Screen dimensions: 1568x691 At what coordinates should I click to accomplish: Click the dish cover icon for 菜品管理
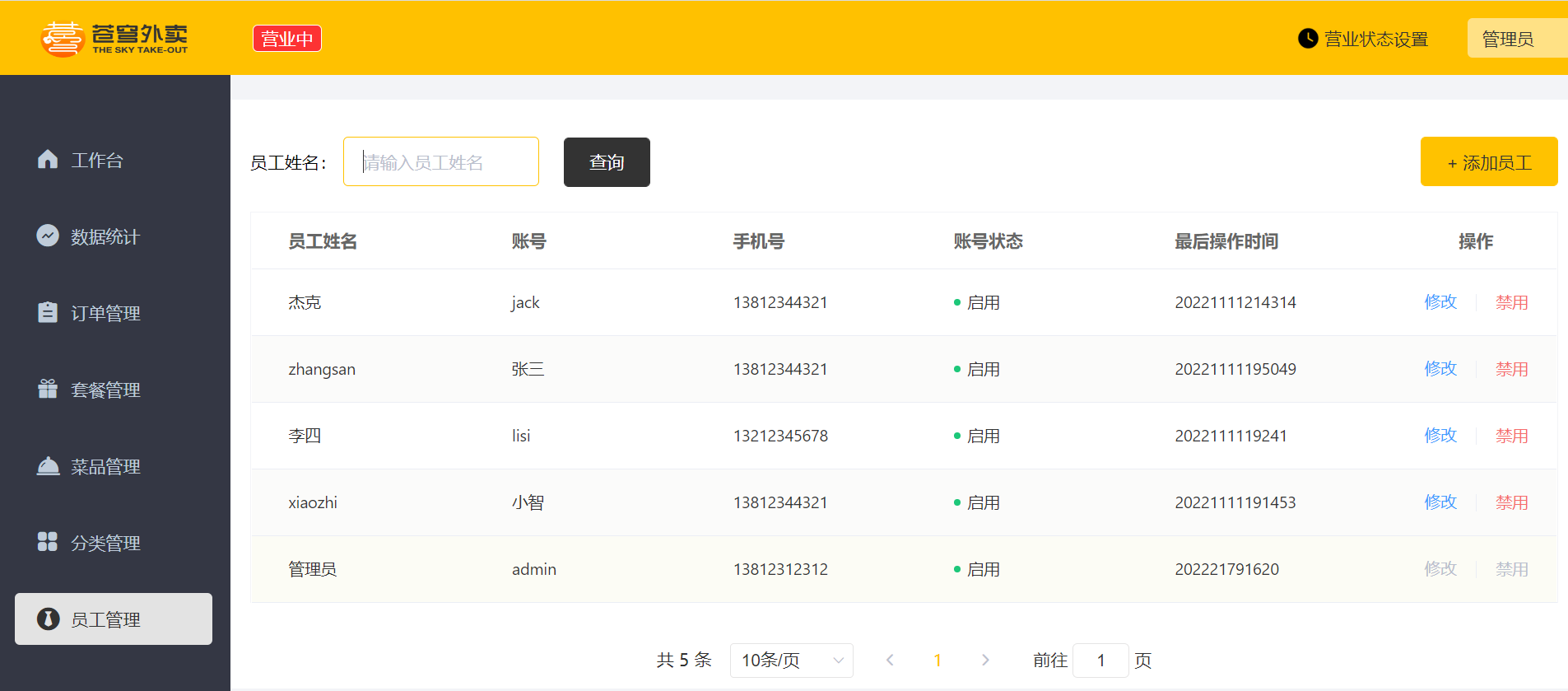pos(48,465)
